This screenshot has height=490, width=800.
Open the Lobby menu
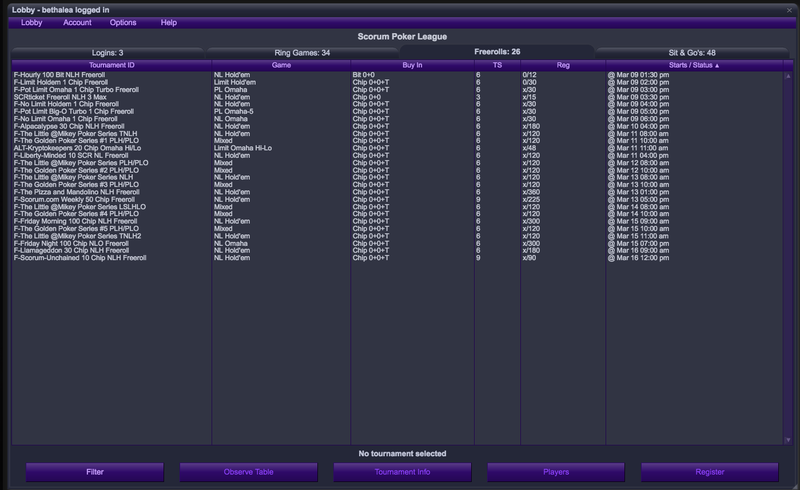tap(31, 22)
